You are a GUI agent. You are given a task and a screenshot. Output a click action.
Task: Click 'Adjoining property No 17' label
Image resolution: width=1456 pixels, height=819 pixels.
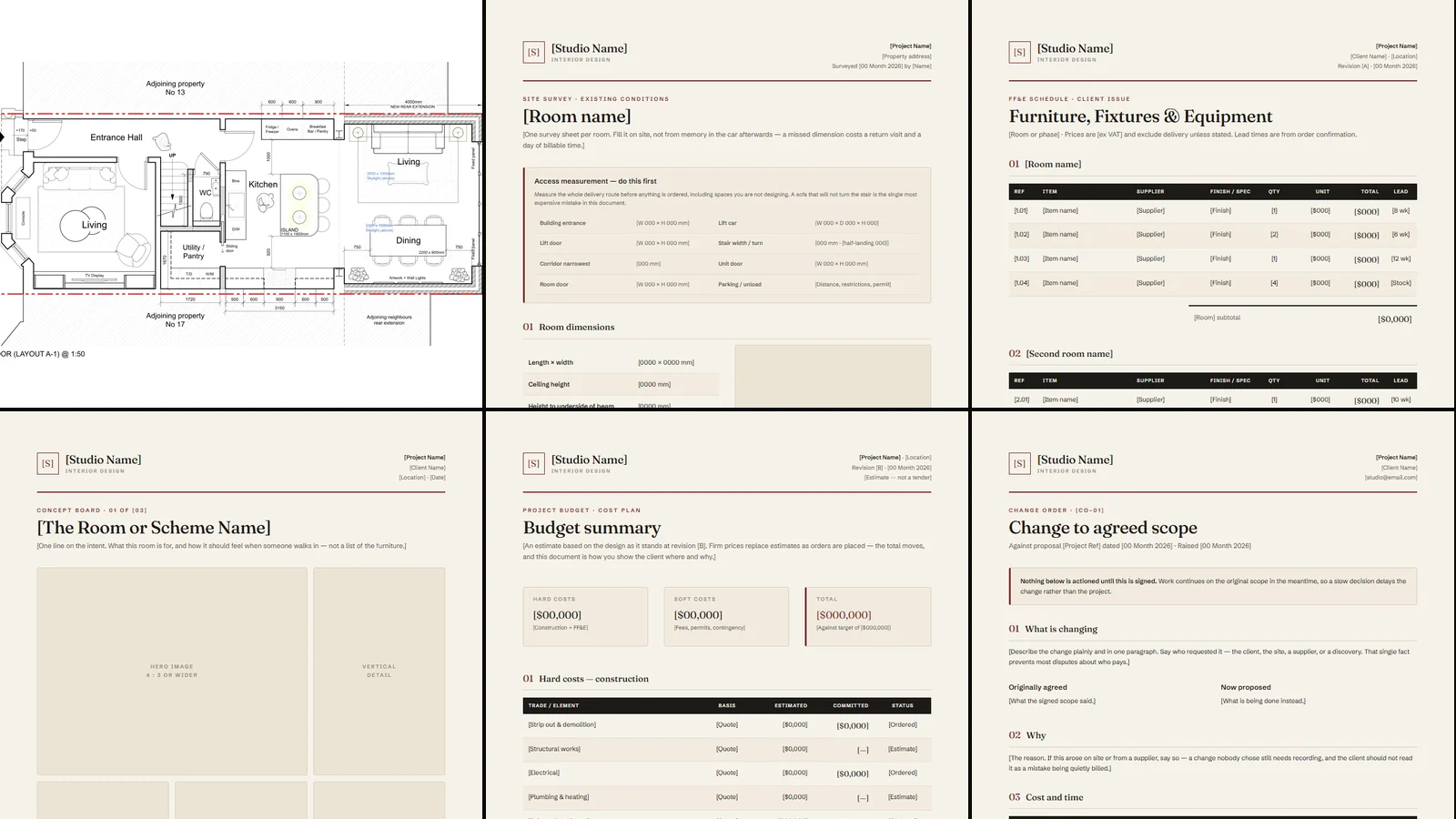[176, 319]
